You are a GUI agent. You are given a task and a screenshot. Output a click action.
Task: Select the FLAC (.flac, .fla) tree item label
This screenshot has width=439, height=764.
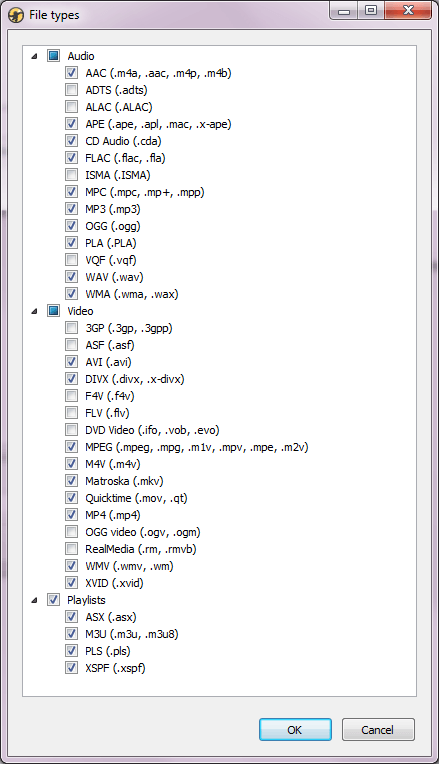tap(125, 158)
